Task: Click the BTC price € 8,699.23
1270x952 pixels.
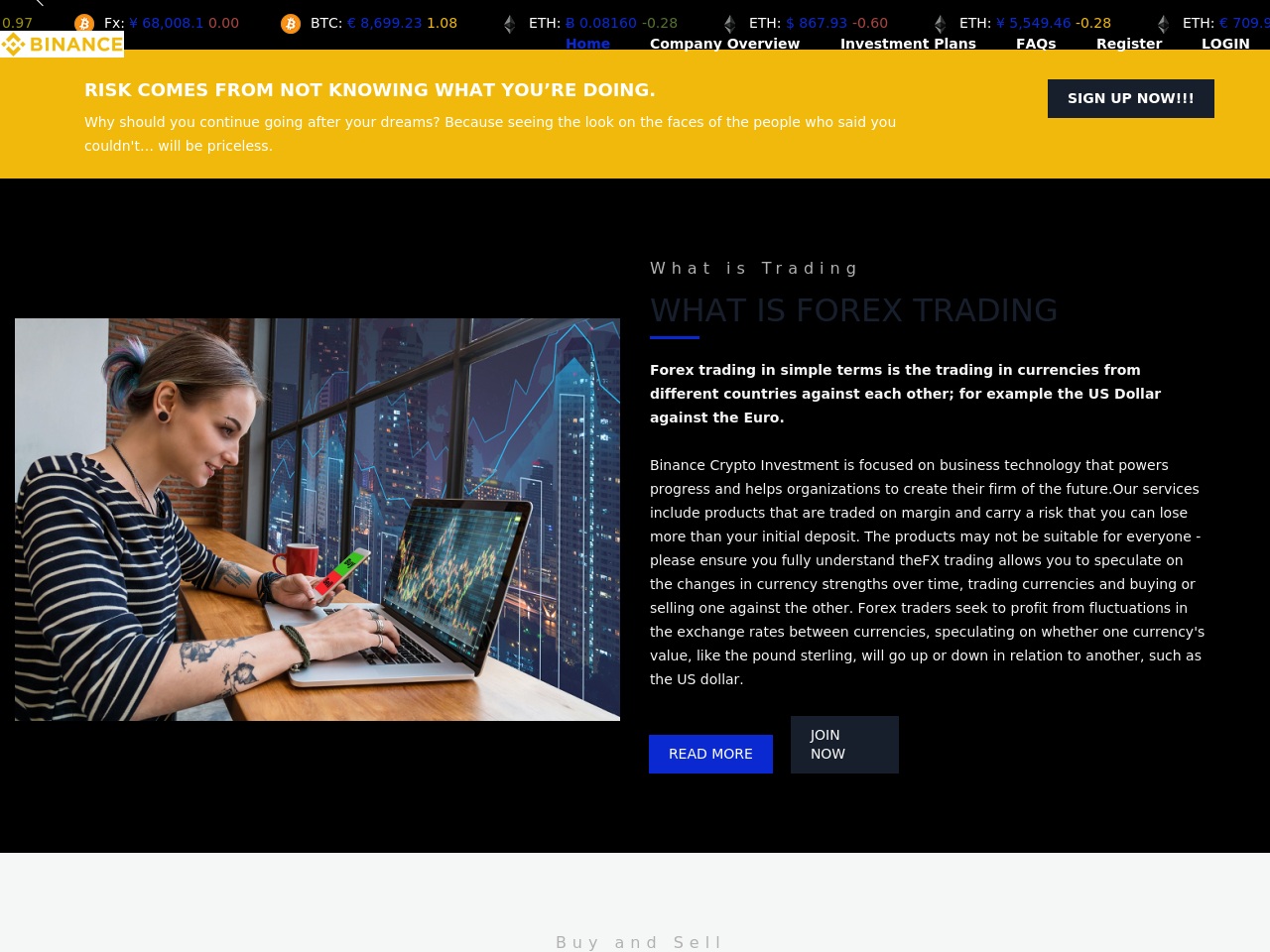Action: coord(385,23)
